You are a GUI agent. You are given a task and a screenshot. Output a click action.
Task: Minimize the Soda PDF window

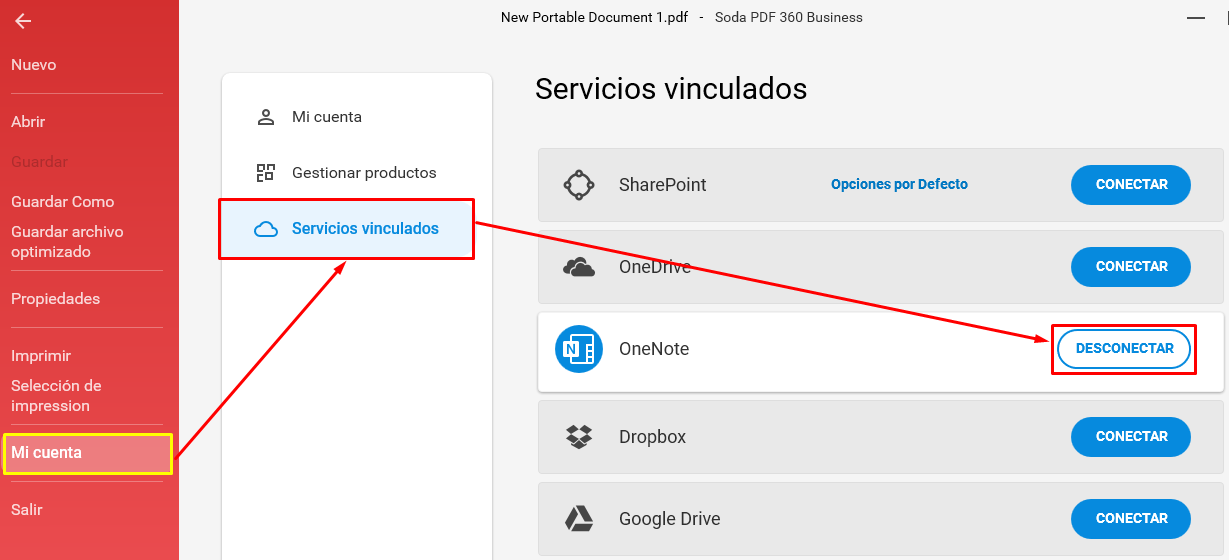coord(1196,18)
